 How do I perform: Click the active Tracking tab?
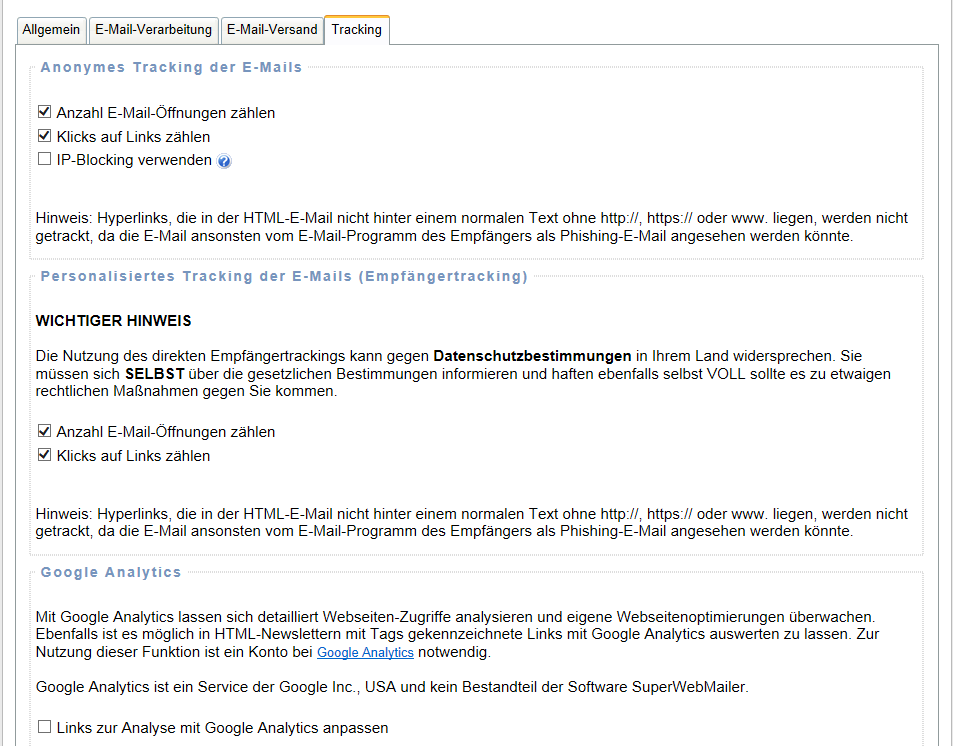[x=356, y=30]
